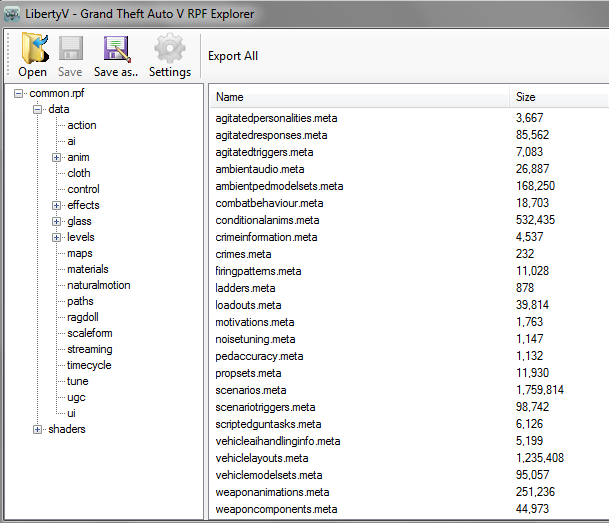
Task: Select the vehiclelayouts.meta file
Action: (260, 457)
